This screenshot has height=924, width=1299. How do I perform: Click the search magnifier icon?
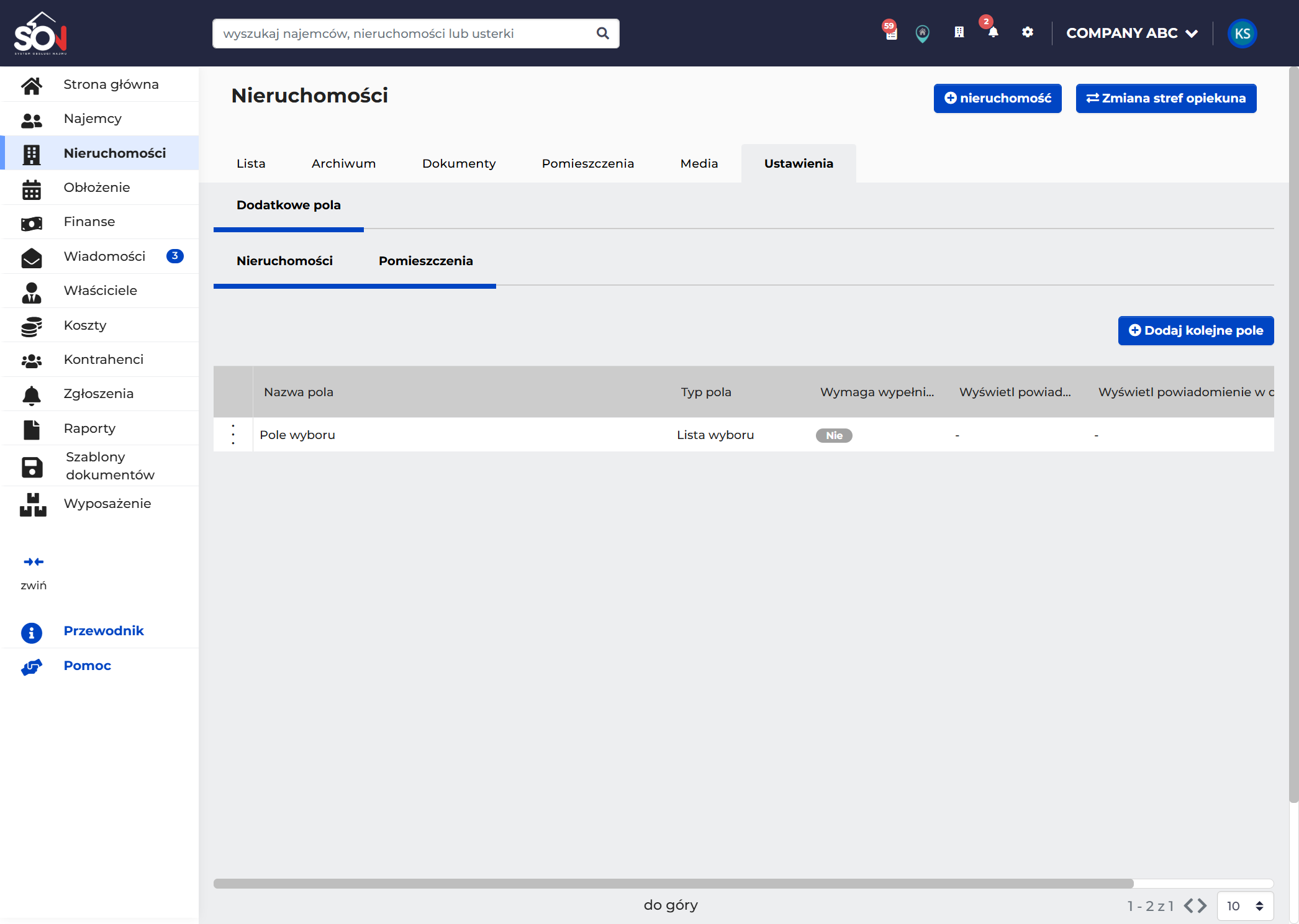(x=602, y=34)
